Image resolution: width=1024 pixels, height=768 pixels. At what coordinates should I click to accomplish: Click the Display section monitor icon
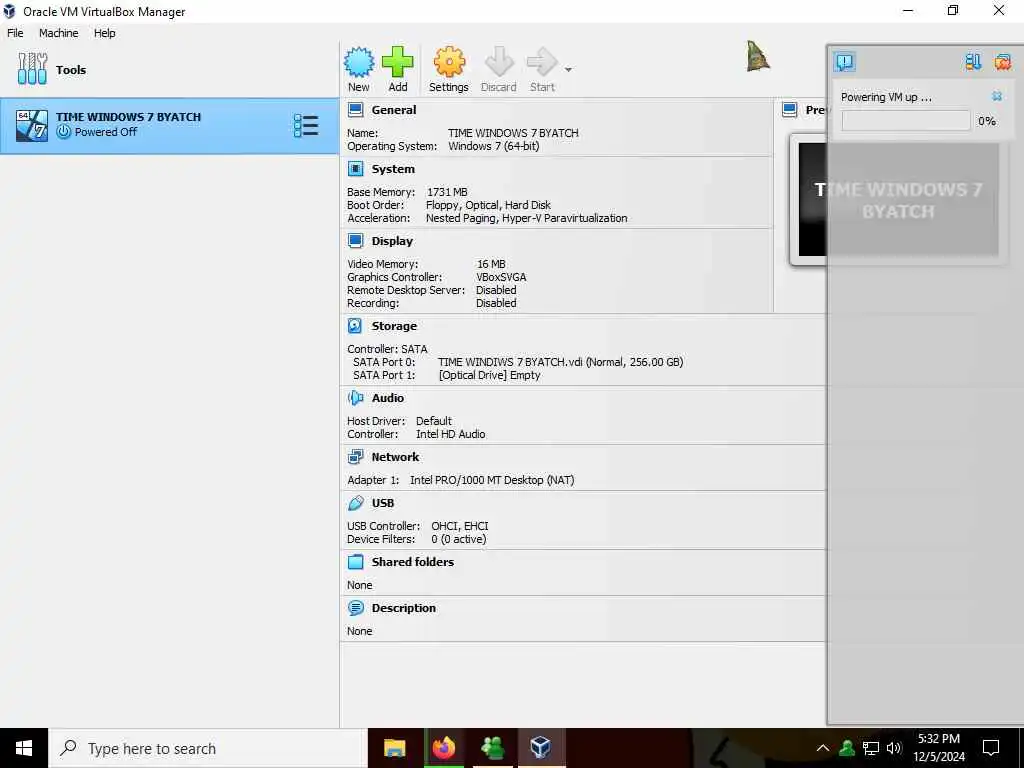pos(355,241)
